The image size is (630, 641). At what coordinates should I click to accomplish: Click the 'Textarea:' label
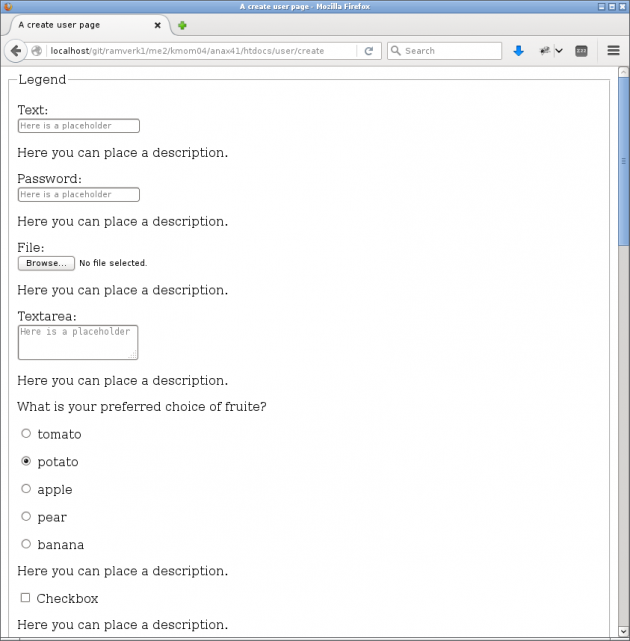(x=47, y=316)
